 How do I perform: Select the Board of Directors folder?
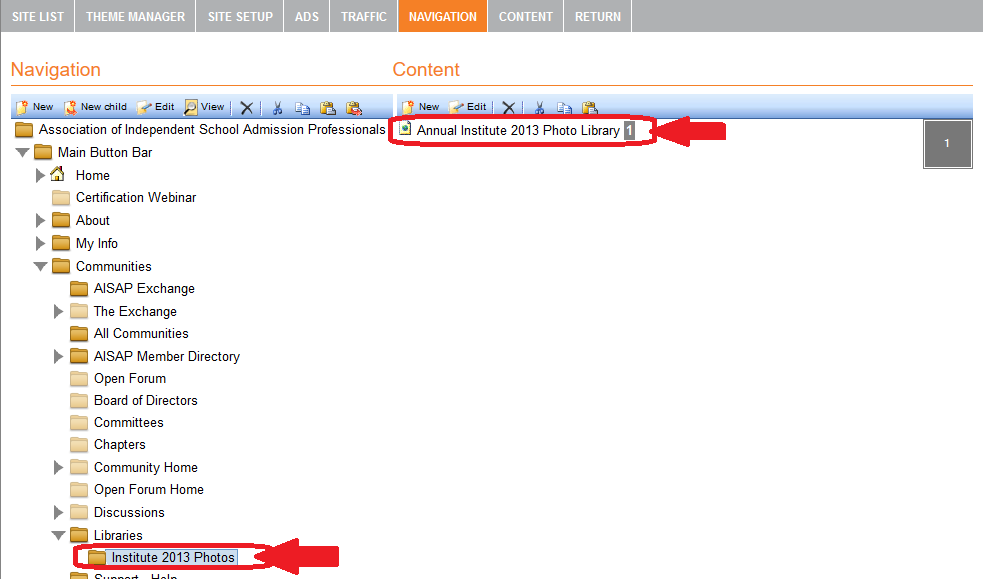(145, 400)
